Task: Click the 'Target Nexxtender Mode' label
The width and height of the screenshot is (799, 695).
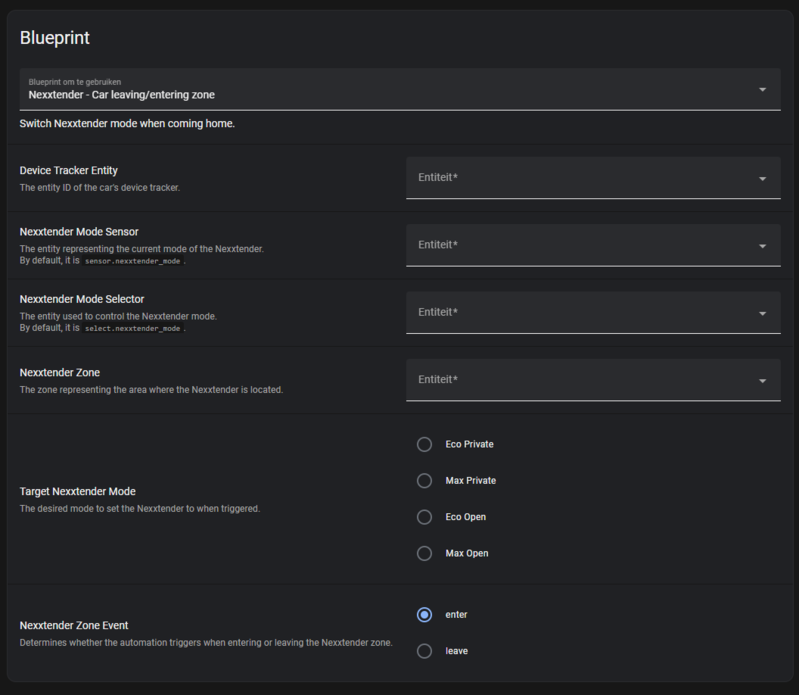Action: 77,491
